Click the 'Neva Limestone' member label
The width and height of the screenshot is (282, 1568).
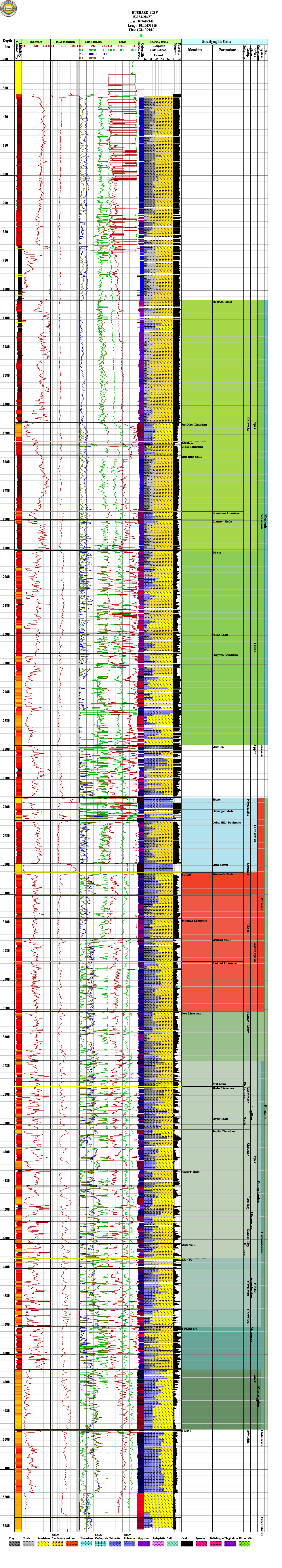[x=191, y=1014]
